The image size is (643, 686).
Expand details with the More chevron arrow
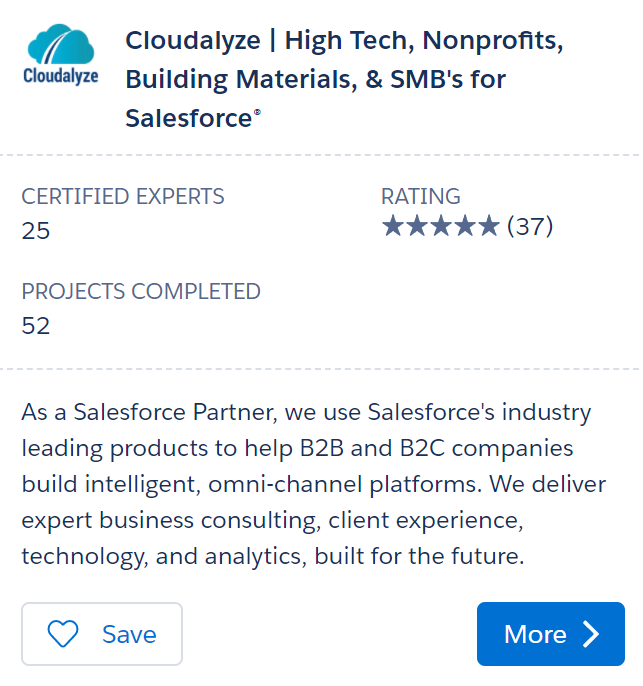tap(591, 634)
